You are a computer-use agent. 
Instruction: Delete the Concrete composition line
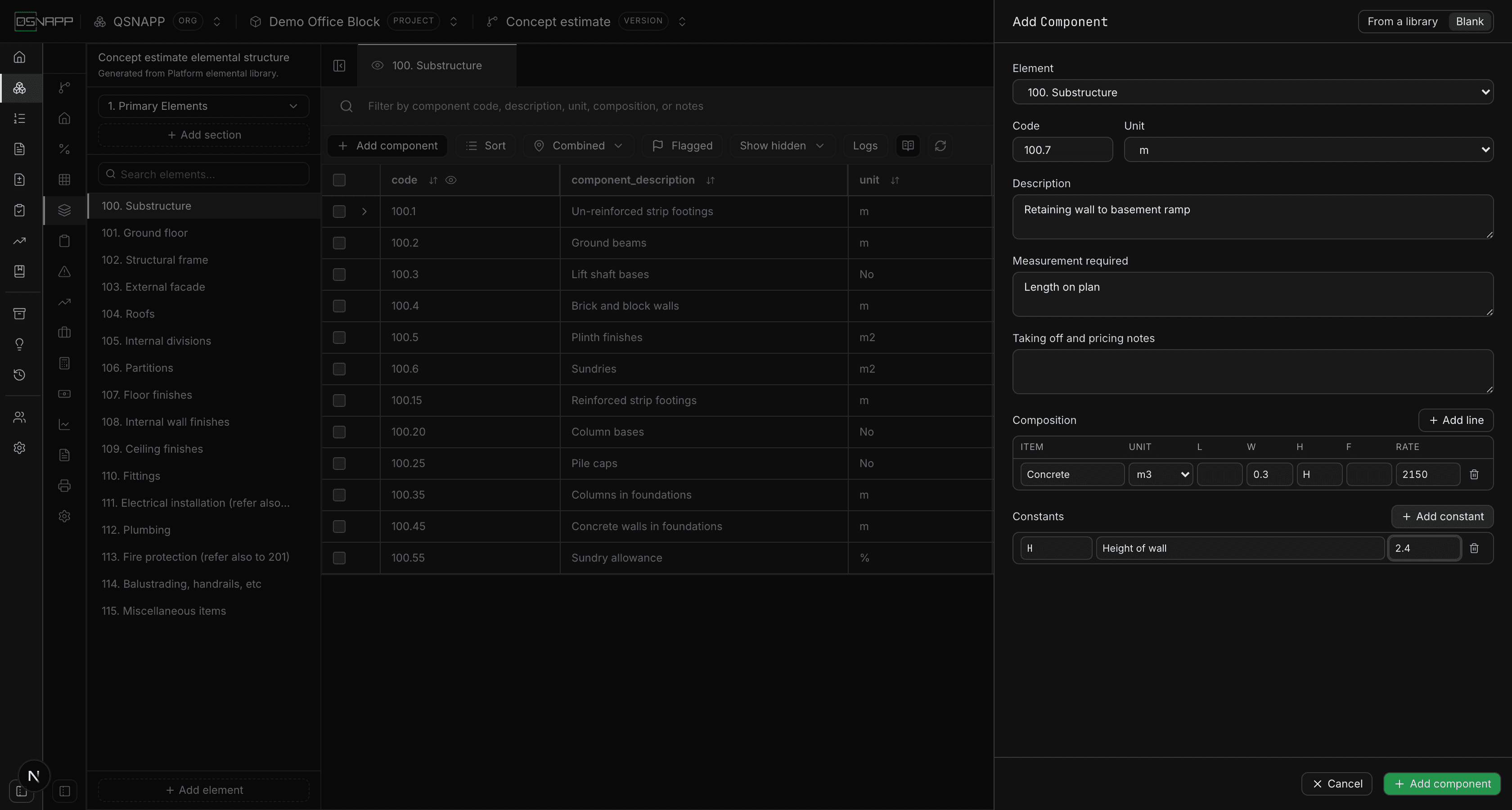tap(1474, 474)
